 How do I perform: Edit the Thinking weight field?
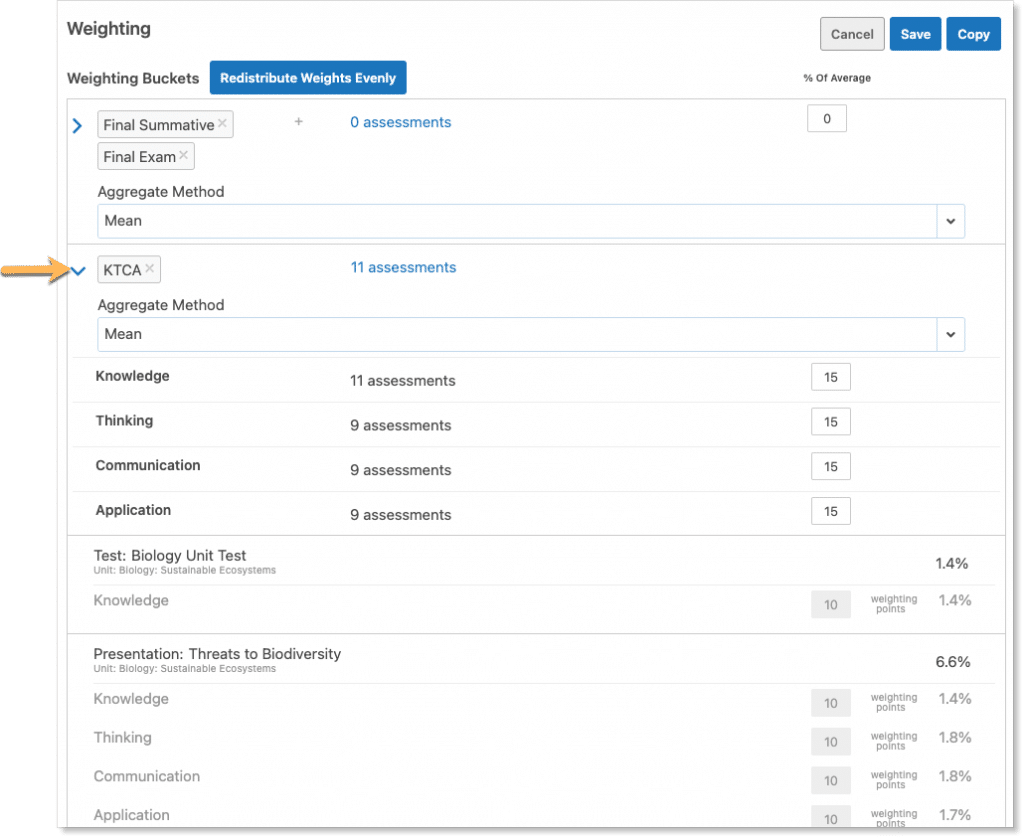tap(831, 422)
